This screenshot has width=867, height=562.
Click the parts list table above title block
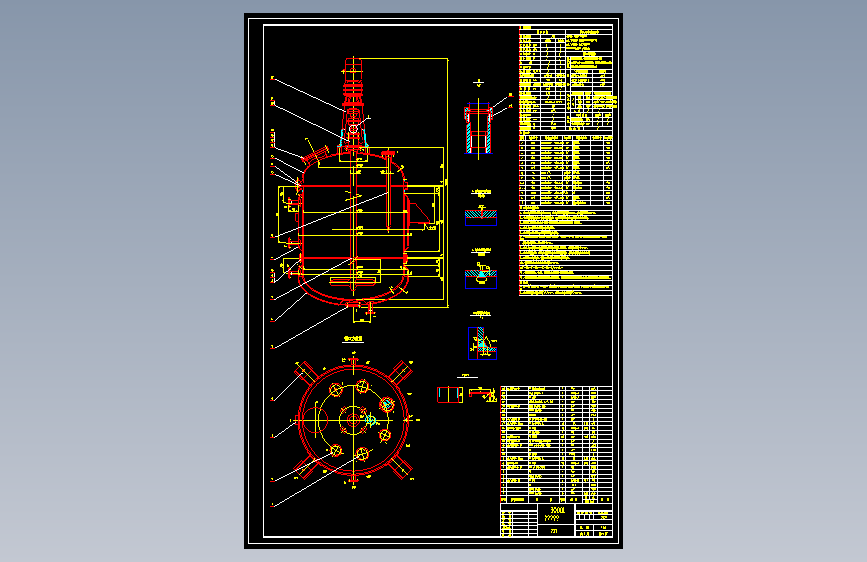[x=556, y=444]
